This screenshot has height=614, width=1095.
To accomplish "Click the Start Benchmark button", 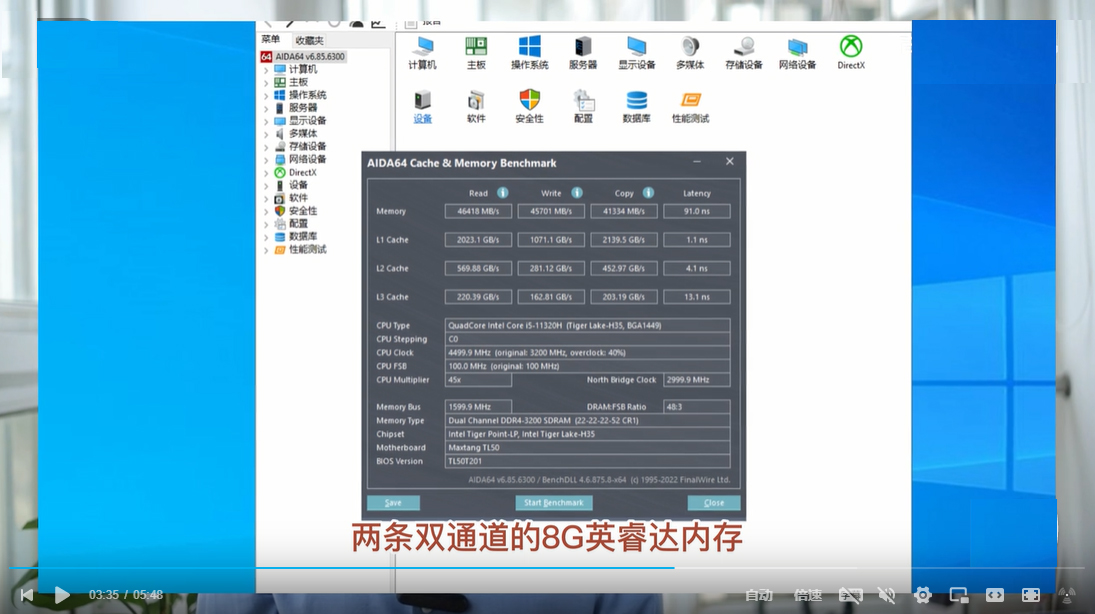I will (554, 503).
